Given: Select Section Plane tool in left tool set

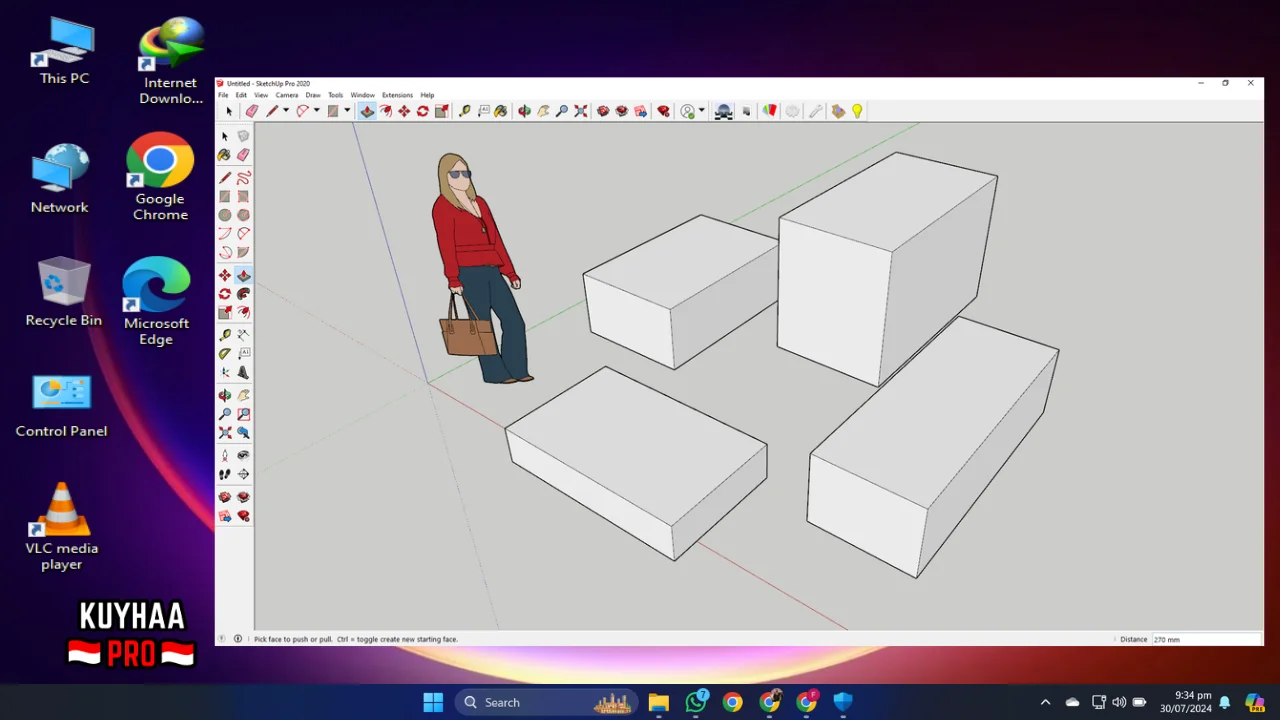Looking at the screenshot, I should pos(243,474).
